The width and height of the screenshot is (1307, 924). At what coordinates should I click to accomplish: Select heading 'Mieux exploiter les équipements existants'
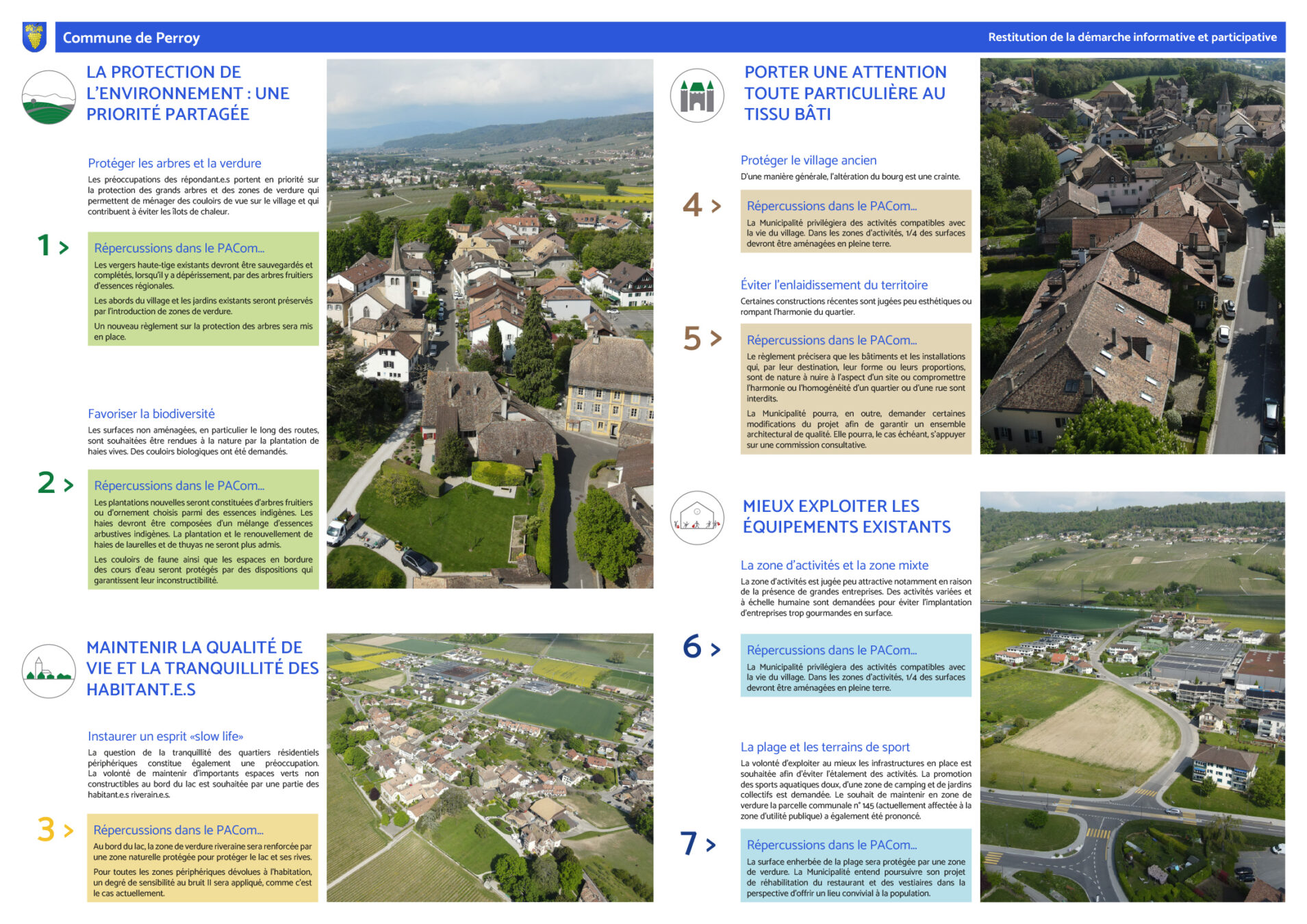(x=847, y=516)
